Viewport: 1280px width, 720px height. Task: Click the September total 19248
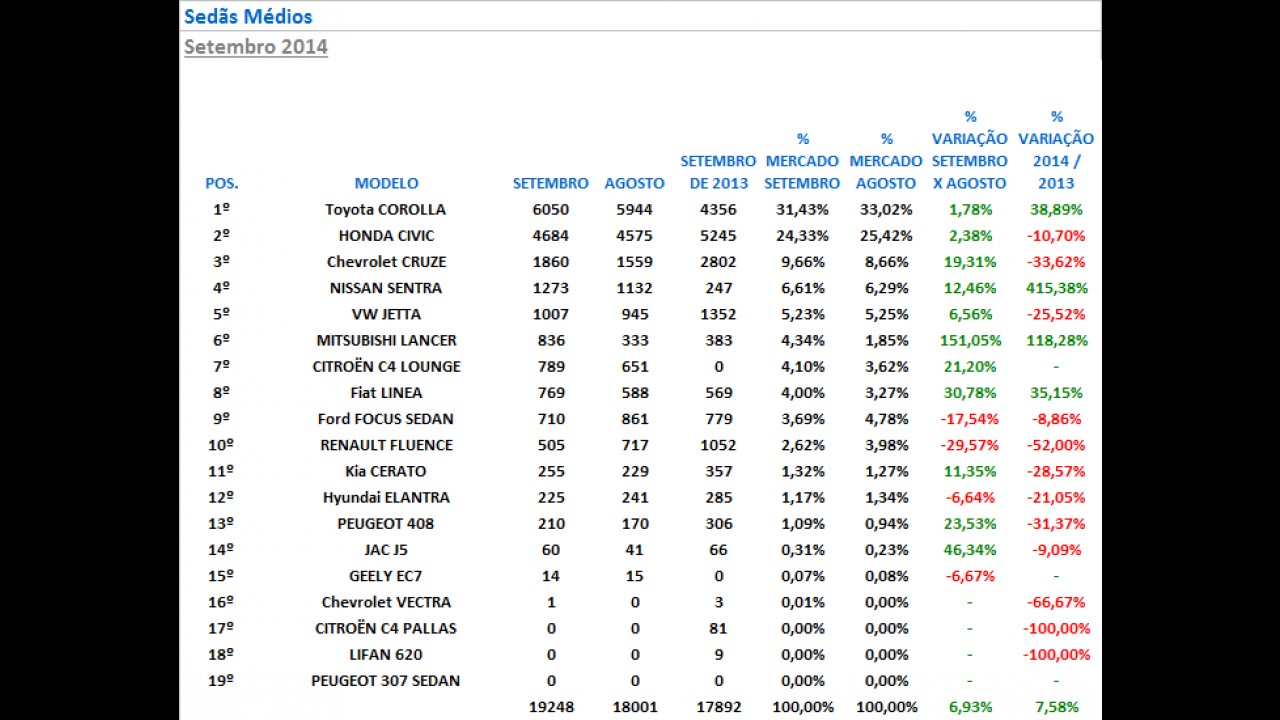pos(551,706)
